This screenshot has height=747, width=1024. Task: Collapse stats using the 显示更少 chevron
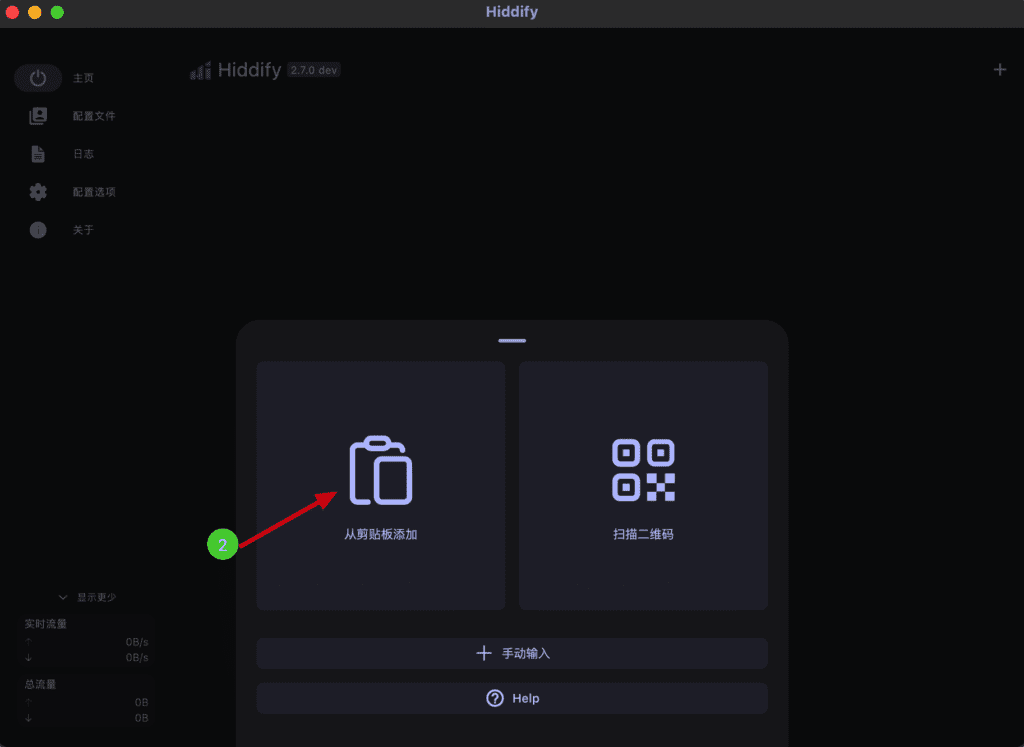63,597
